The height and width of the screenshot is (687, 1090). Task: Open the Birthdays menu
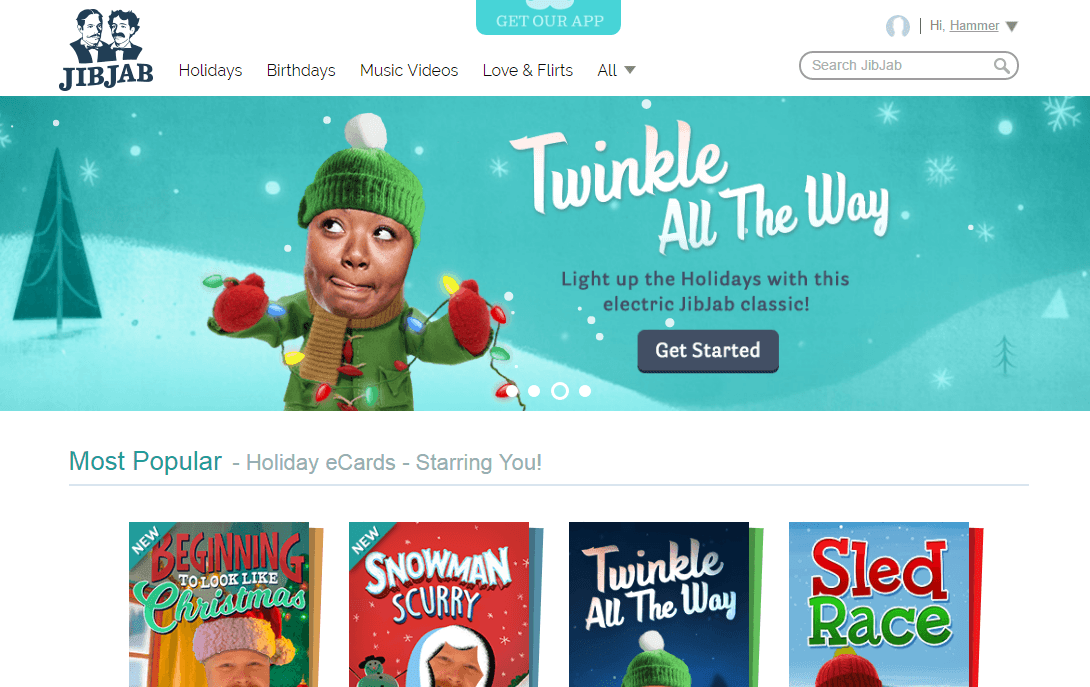(x=301, y=70)
